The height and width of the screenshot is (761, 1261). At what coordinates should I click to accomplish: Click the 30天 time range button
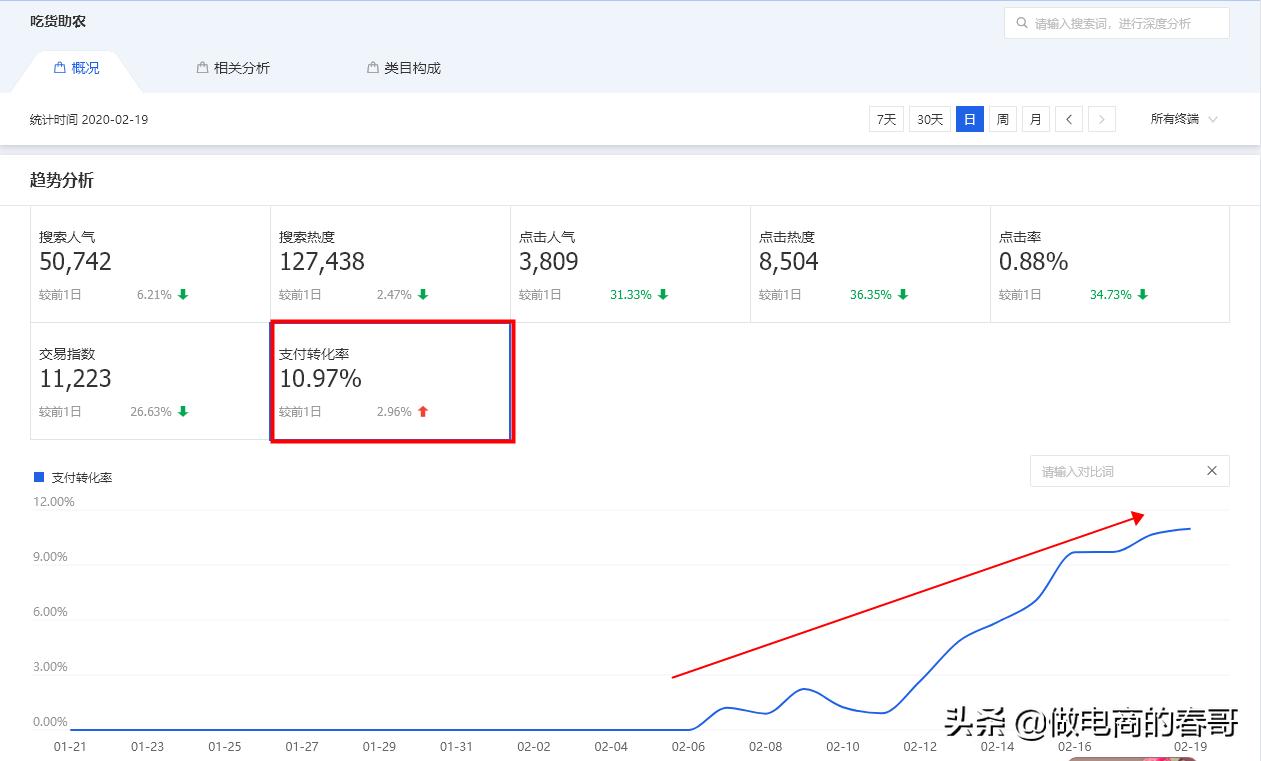click(x=929, y=118)
